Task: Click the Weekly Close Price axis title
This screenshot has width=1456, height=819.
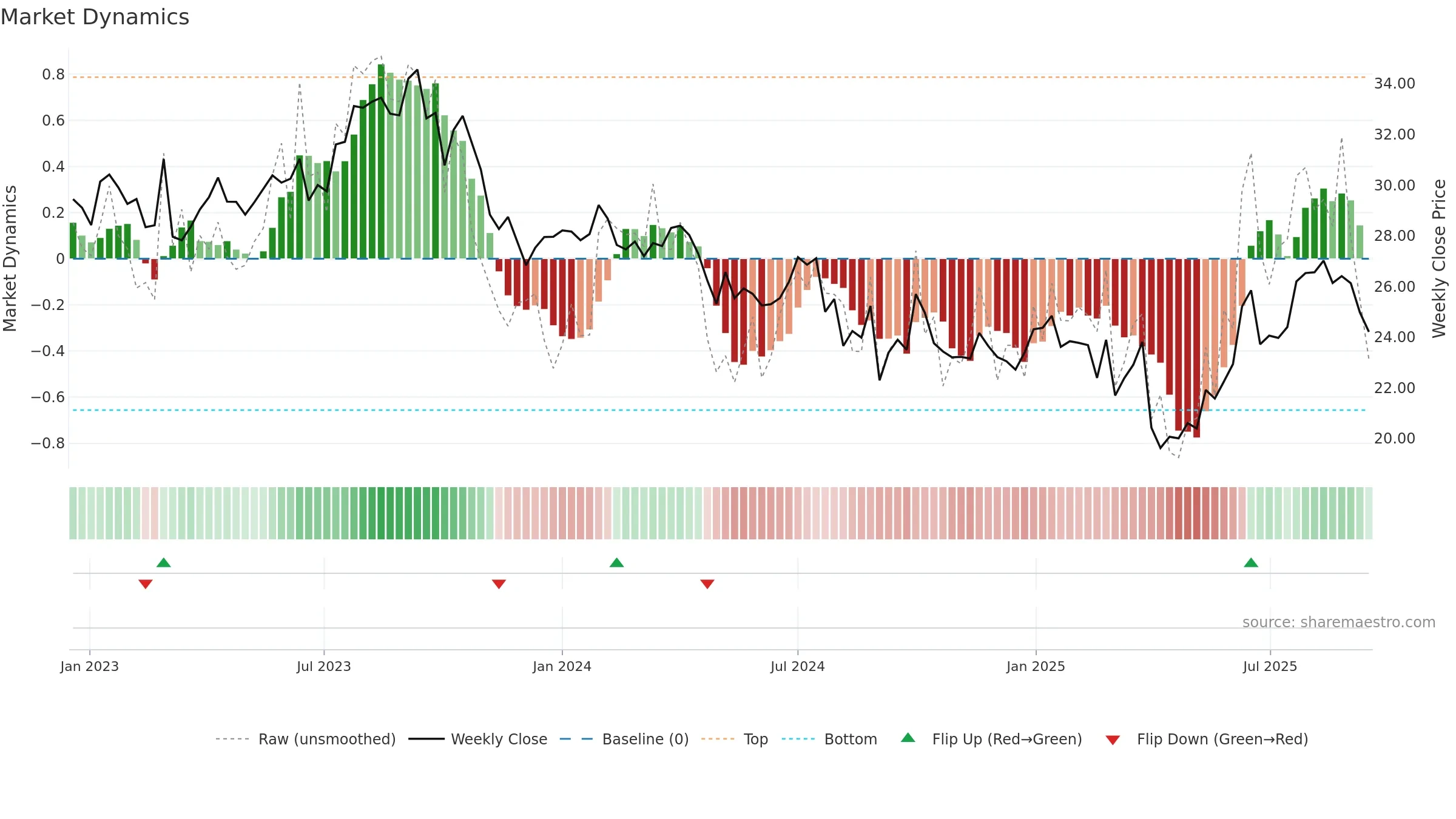Action: point(1440,258)
